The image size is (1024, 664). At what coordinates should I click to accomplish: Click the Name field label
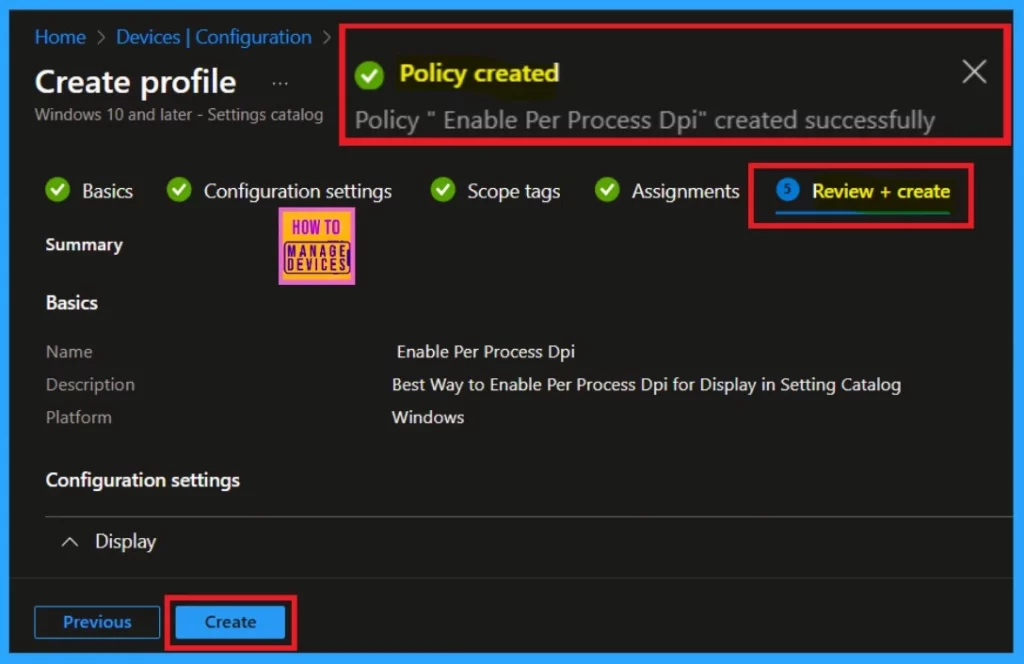point(69,352)
